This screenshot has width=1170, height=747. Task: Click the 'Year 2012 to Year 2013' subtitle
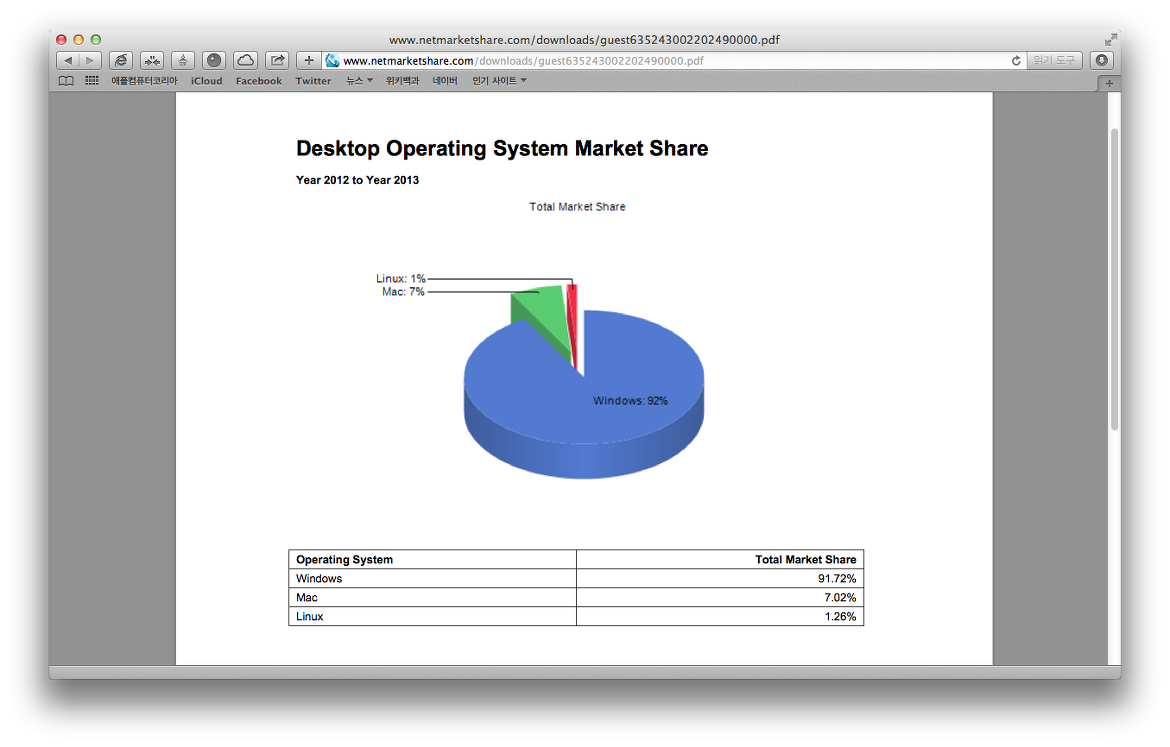click(357, 180)
